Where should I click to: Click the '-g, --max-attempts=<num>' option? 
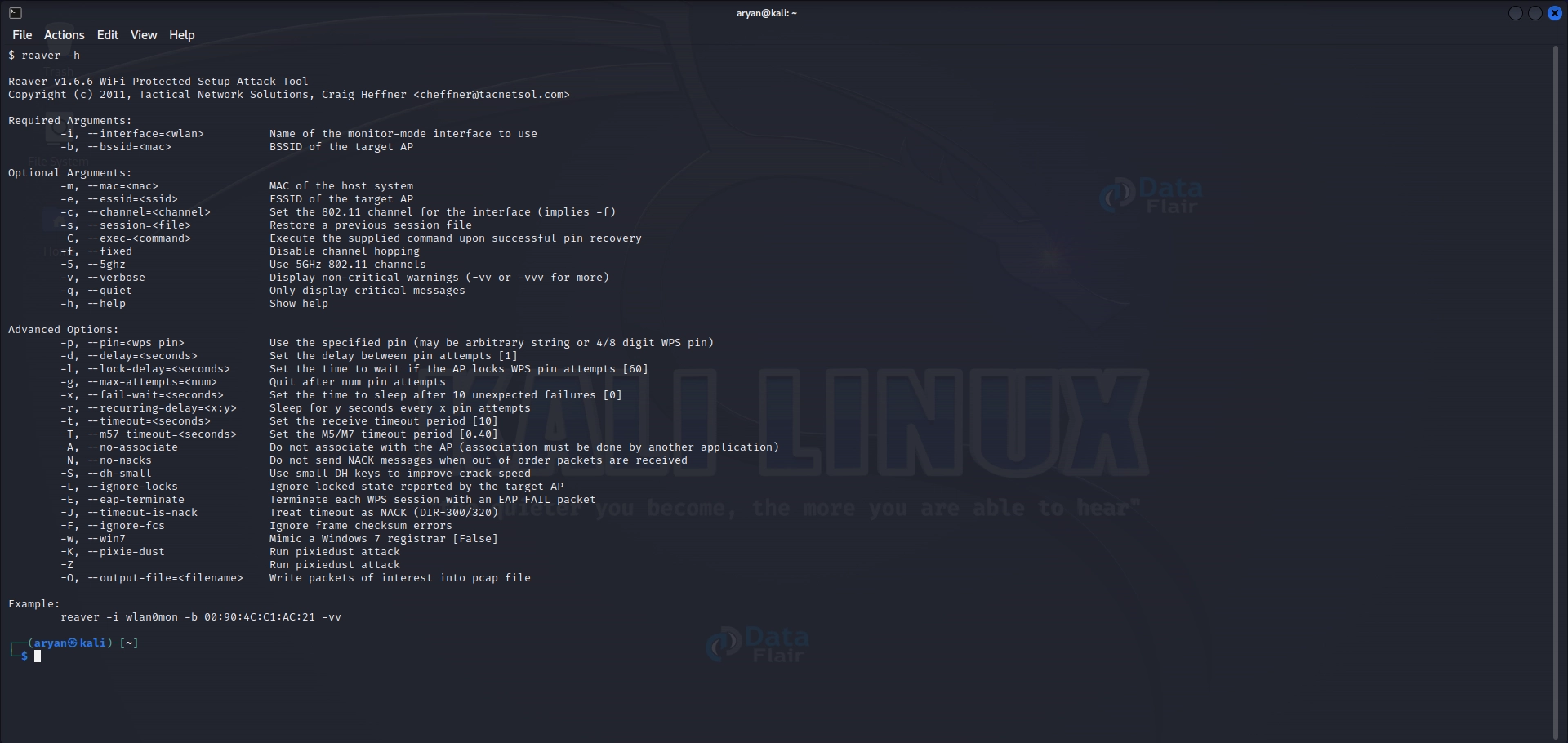[139, 382]
